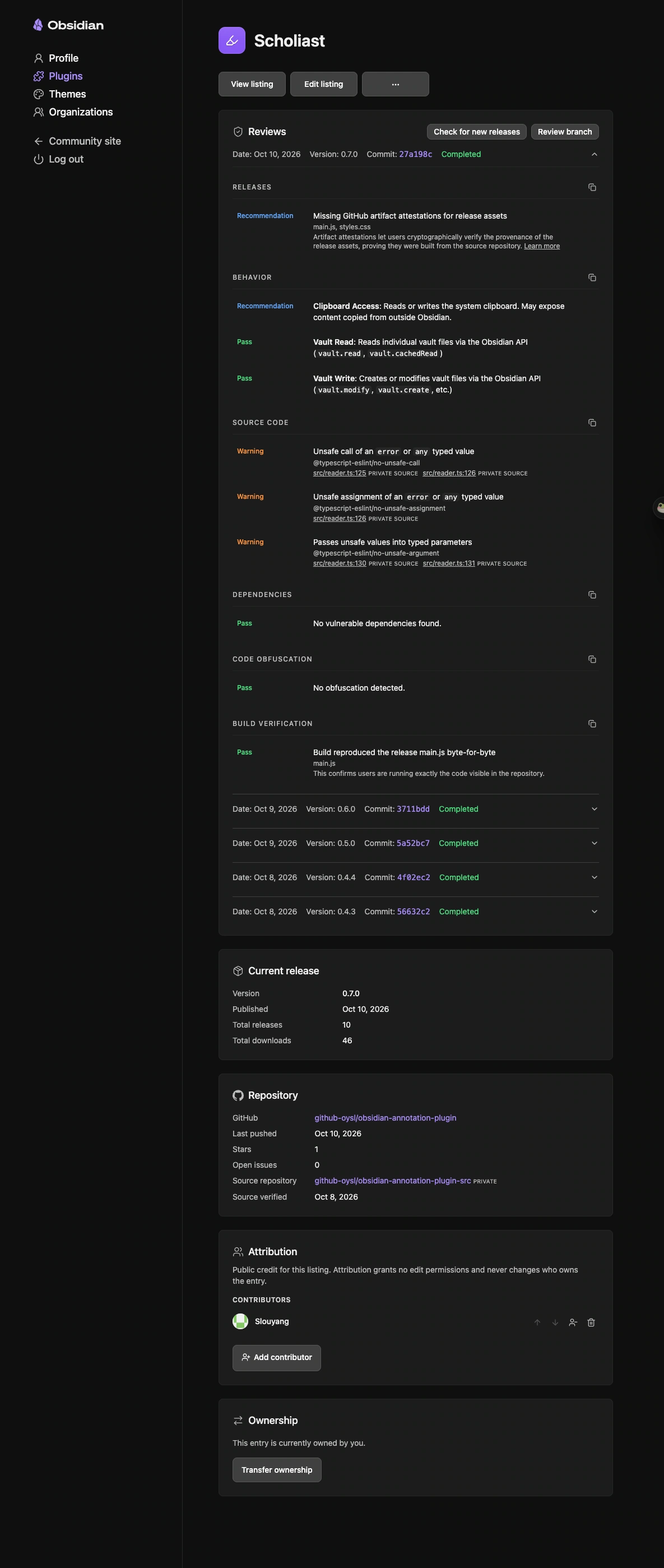This screenshot has height=1568, width=664.
Task: Copy the Build Verification section results
Action: tap(592, 724)
